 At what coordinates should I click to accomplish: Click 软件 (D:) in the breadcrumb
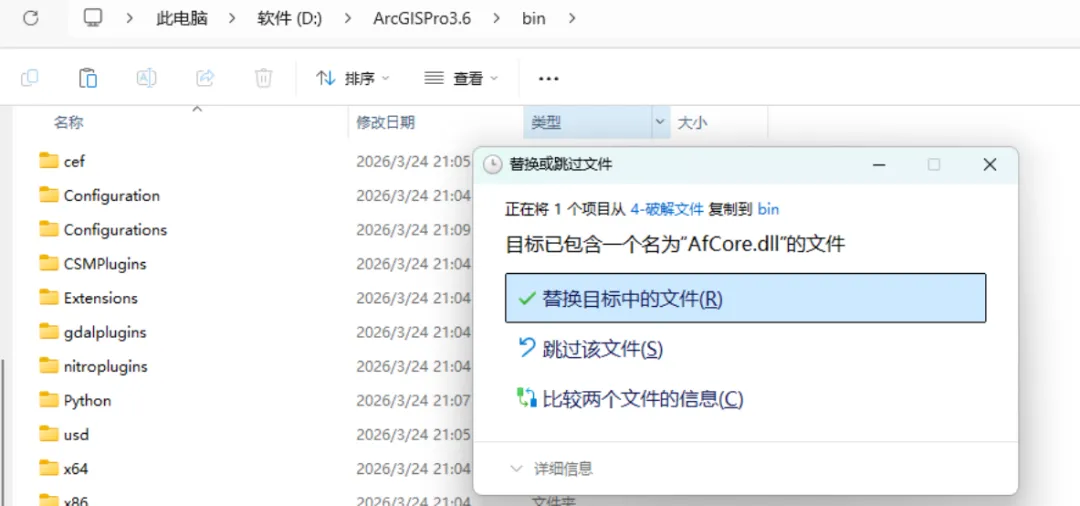point(290,19)
